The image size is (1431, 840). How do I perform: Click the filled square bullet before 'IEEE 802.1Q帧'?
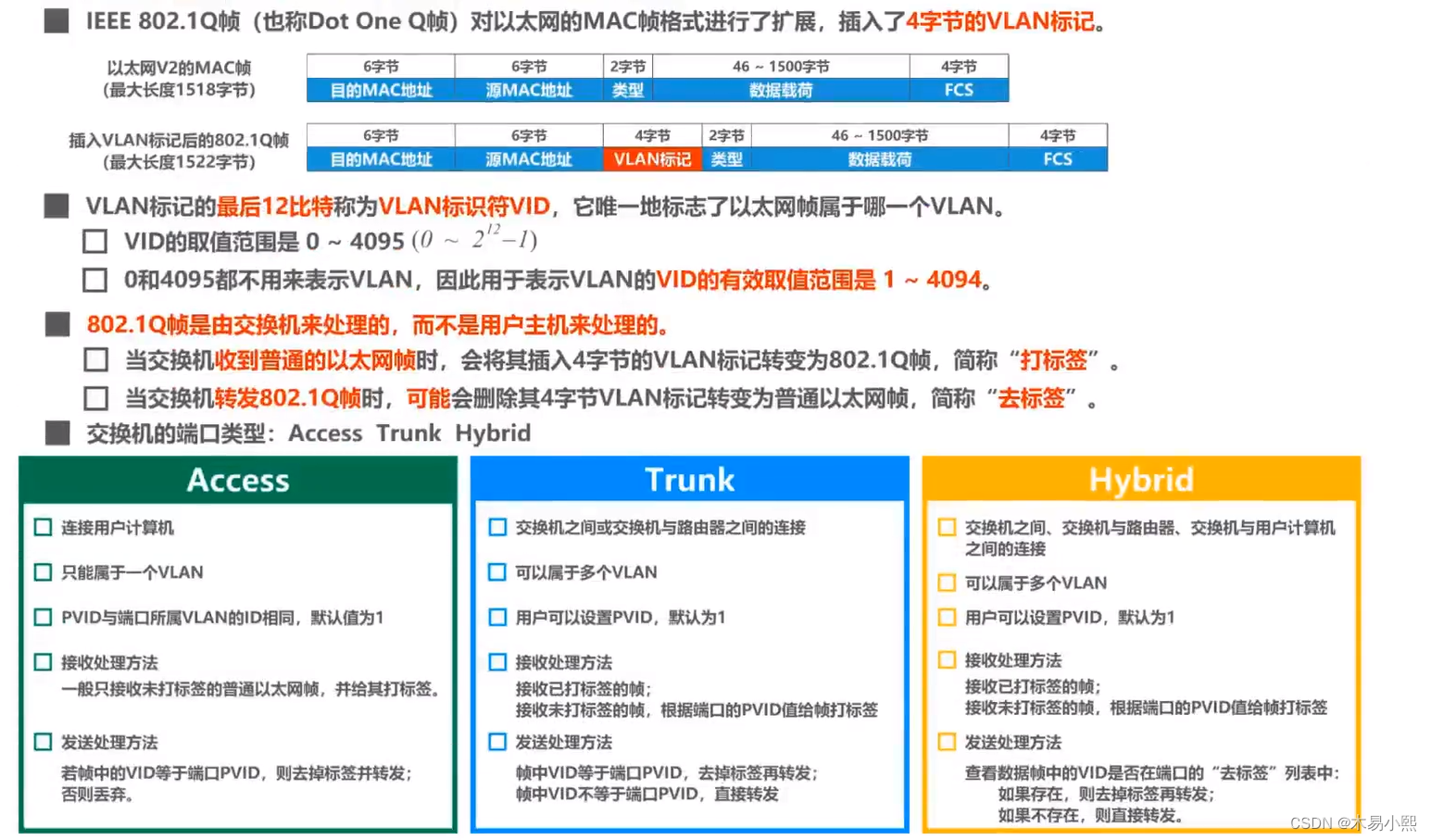56,20
